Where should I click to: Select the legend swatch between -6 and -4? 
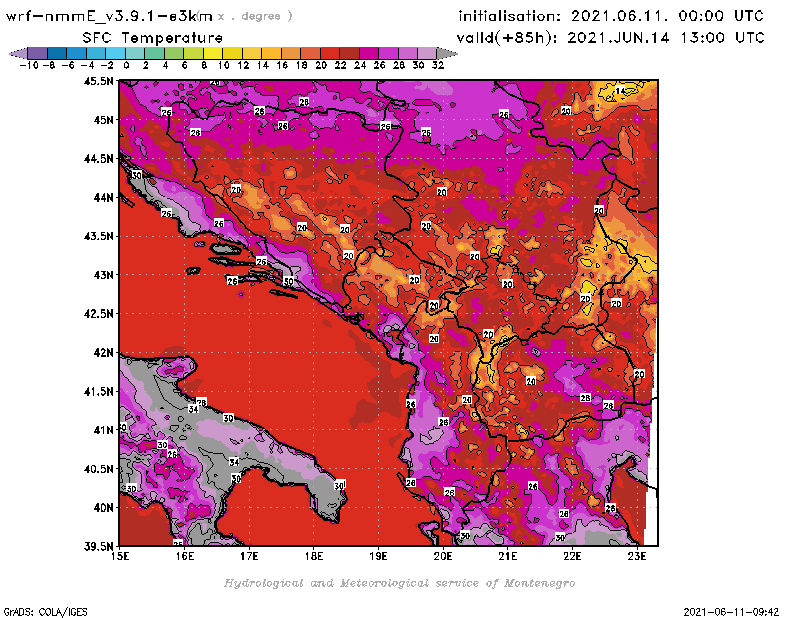[77, 54]
